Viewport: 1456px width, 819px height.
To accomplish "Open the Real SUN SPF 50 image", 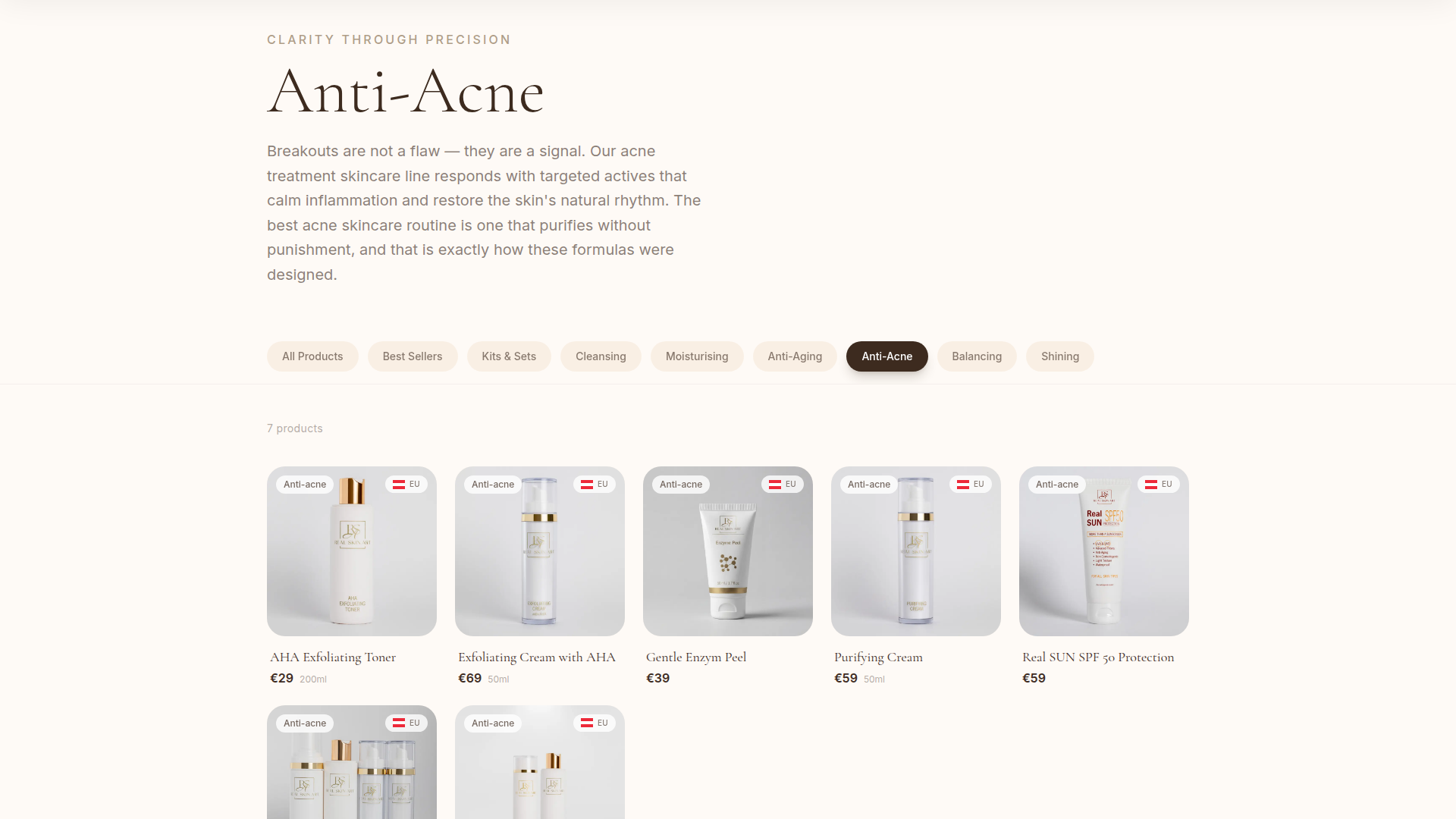I will pyautogui.click(x=1104, y=561).
